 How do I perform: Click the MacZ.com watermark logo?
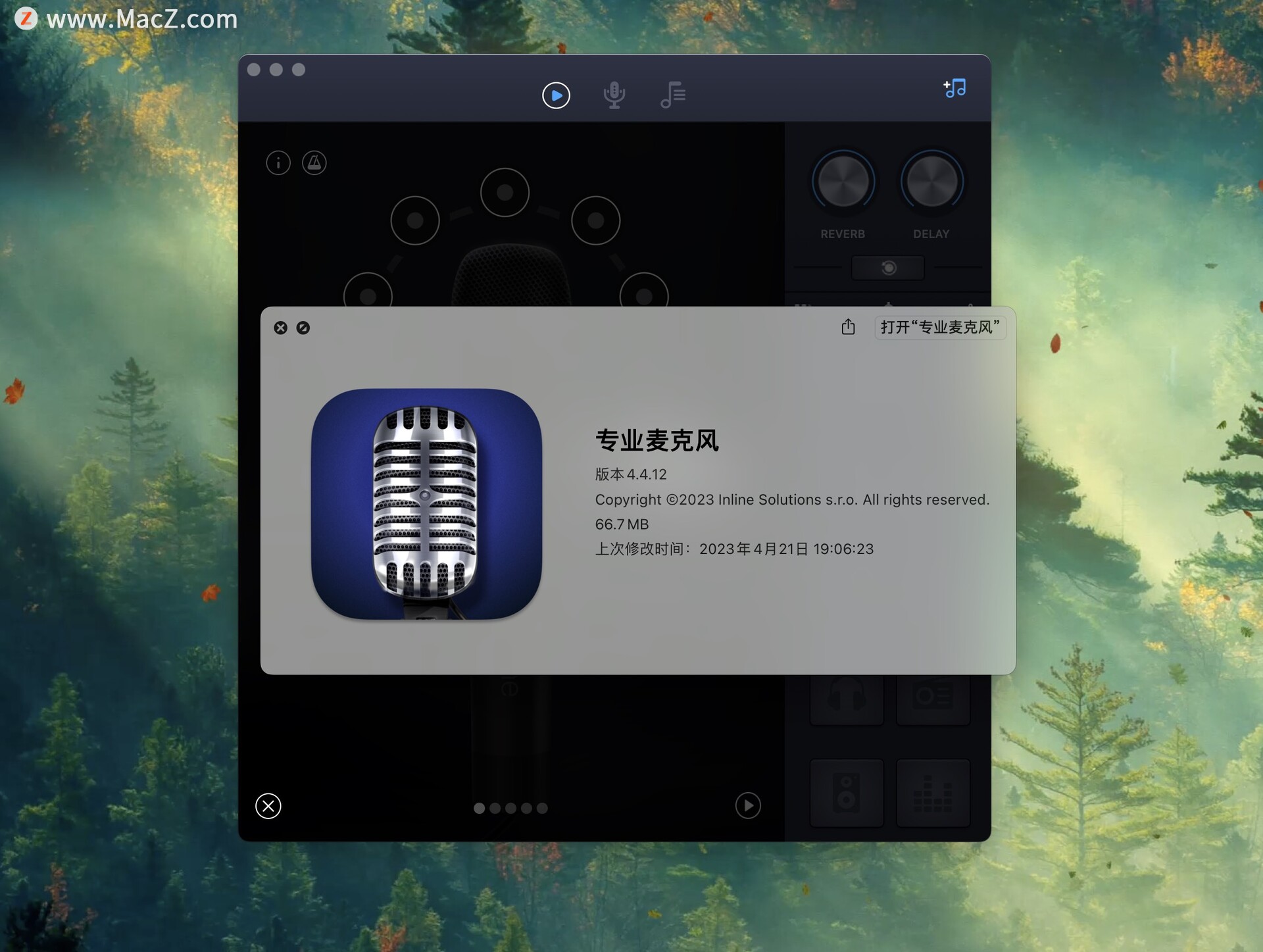click(x=27, y=18)
